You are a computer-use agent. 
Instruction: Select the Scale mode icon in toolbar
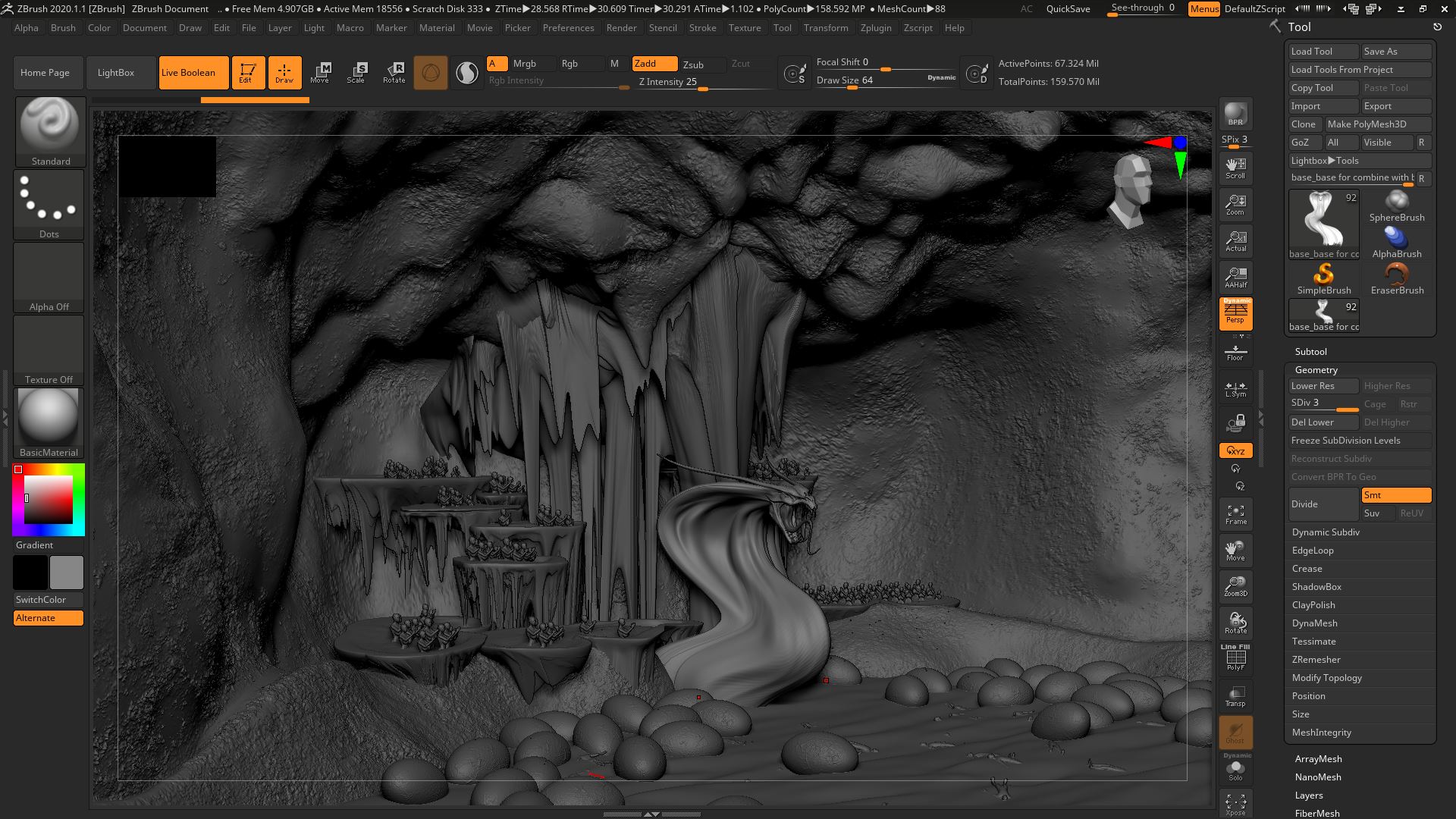point(356,73)
